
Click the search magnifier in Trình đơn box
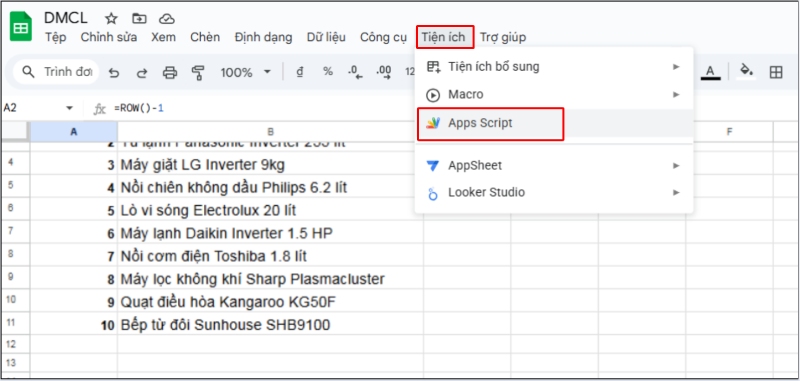tap(29, 72)
